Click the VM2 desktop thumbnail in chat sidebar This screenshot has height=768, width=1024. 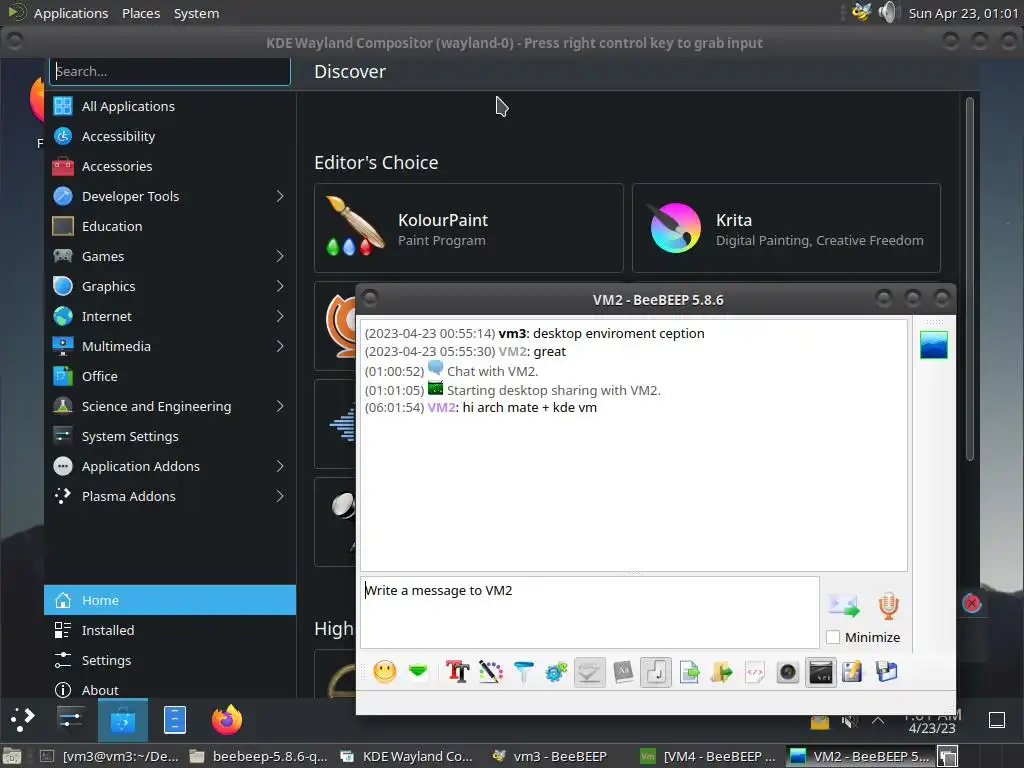click(934, 345)
